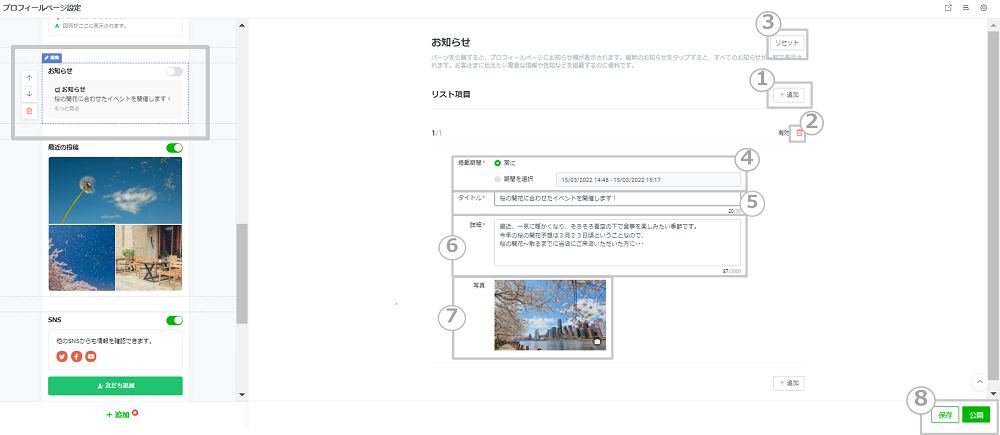Screen dimensions: 1000x435
Task: Click the scroll-to-top chevron button
Action: click(977, 381)
